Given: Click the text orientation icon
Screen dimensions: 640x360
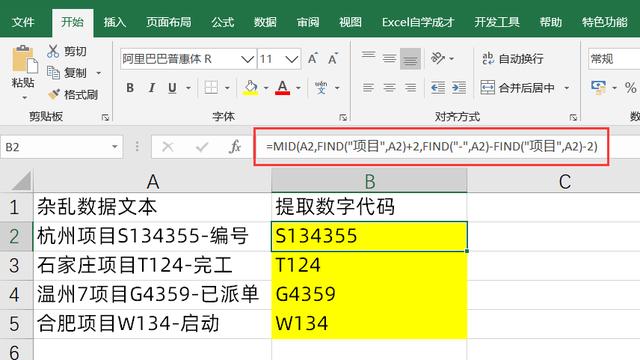Looking at the screenshot, I should click(x=438, y=58).
